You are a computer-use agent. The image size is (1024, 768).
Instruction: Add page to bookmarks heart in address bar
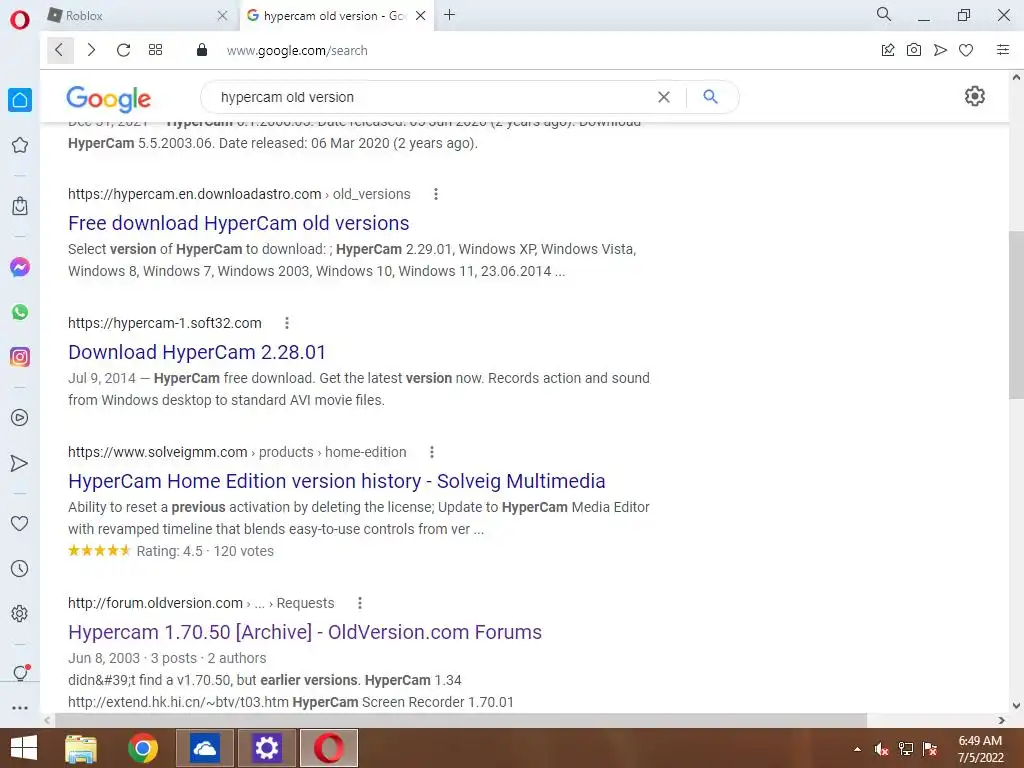pyautogui.click(x=967, y=50)
